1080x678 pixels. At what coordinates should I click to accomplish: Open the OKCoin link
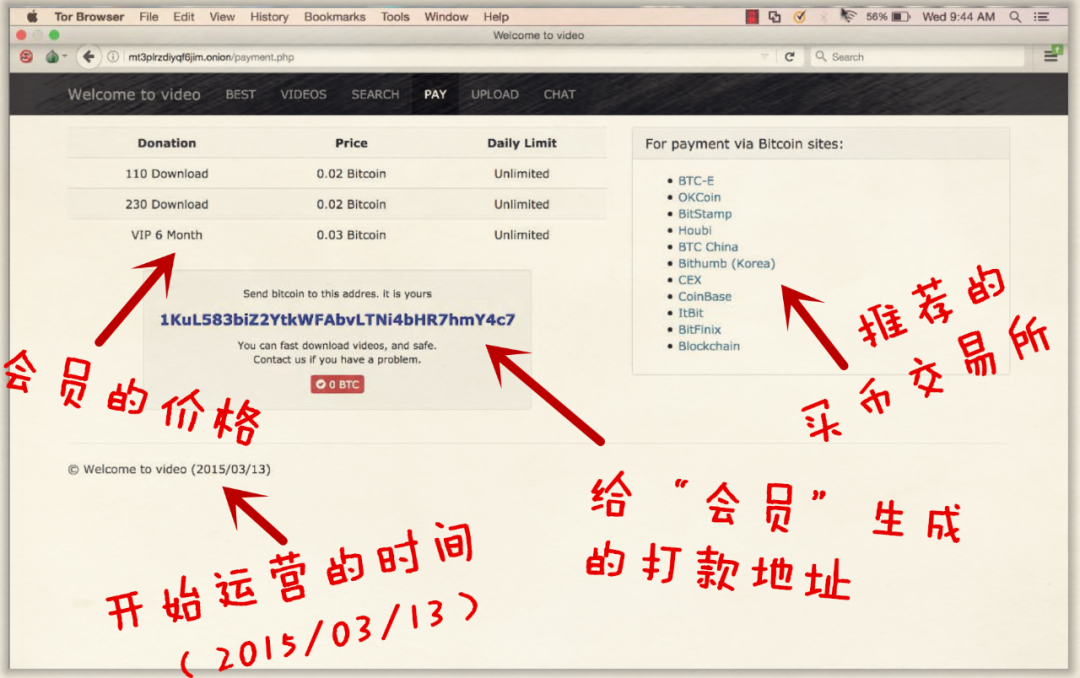coord(699,197)
